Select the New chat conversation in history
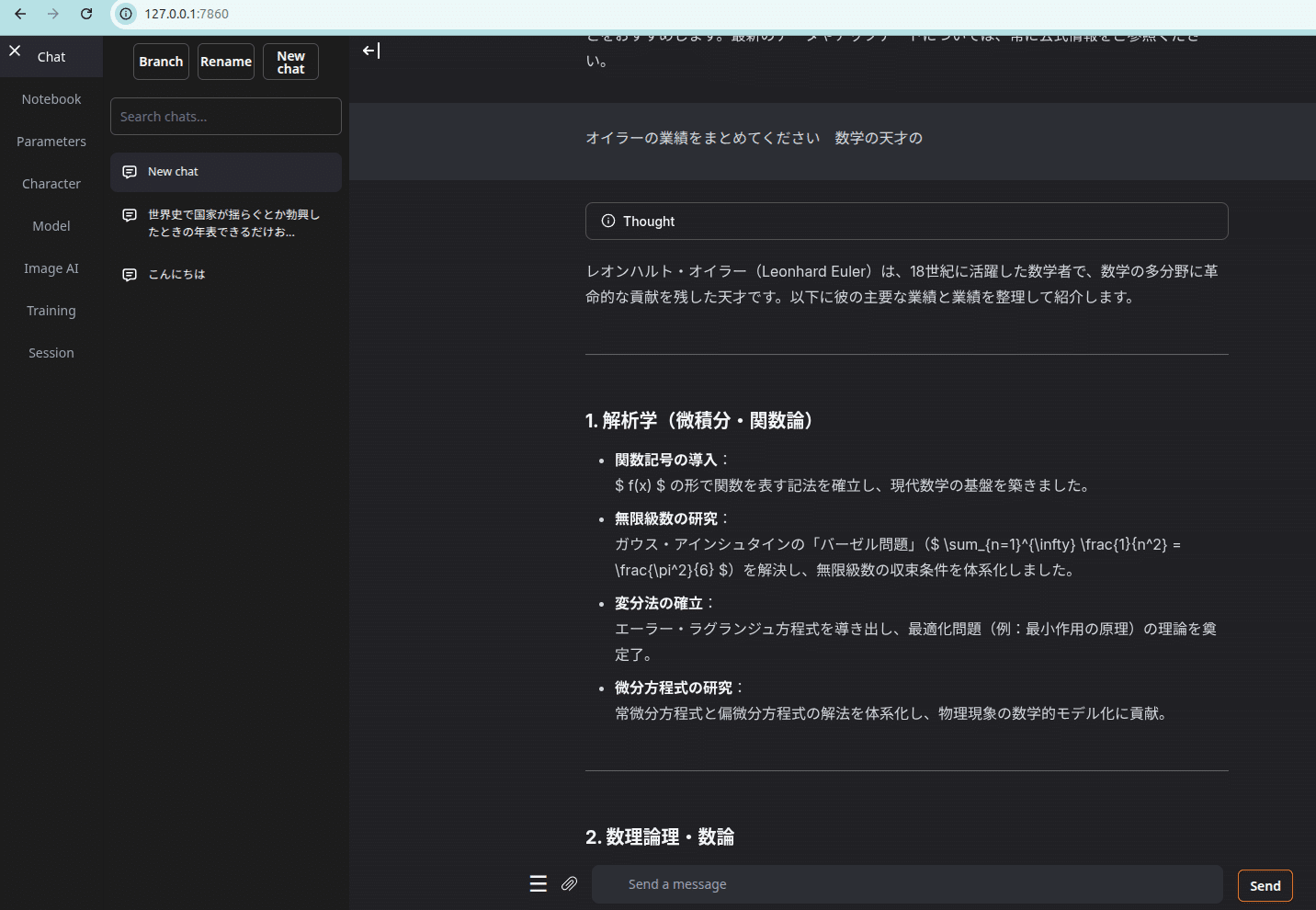Viewport: 1316px width, 910px height. (x=226, y=172)
